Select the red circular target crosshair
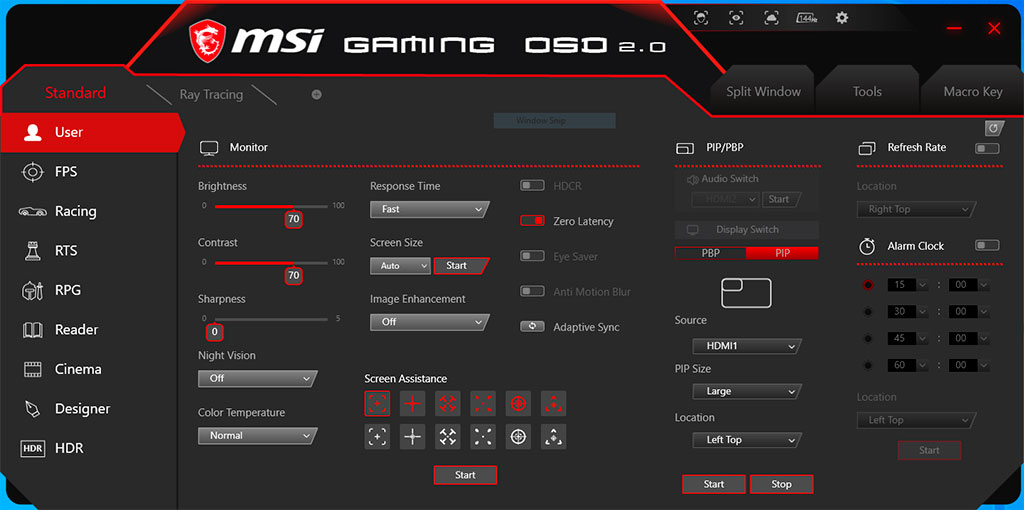1024x510 pixels. click(x=519, y=404)
